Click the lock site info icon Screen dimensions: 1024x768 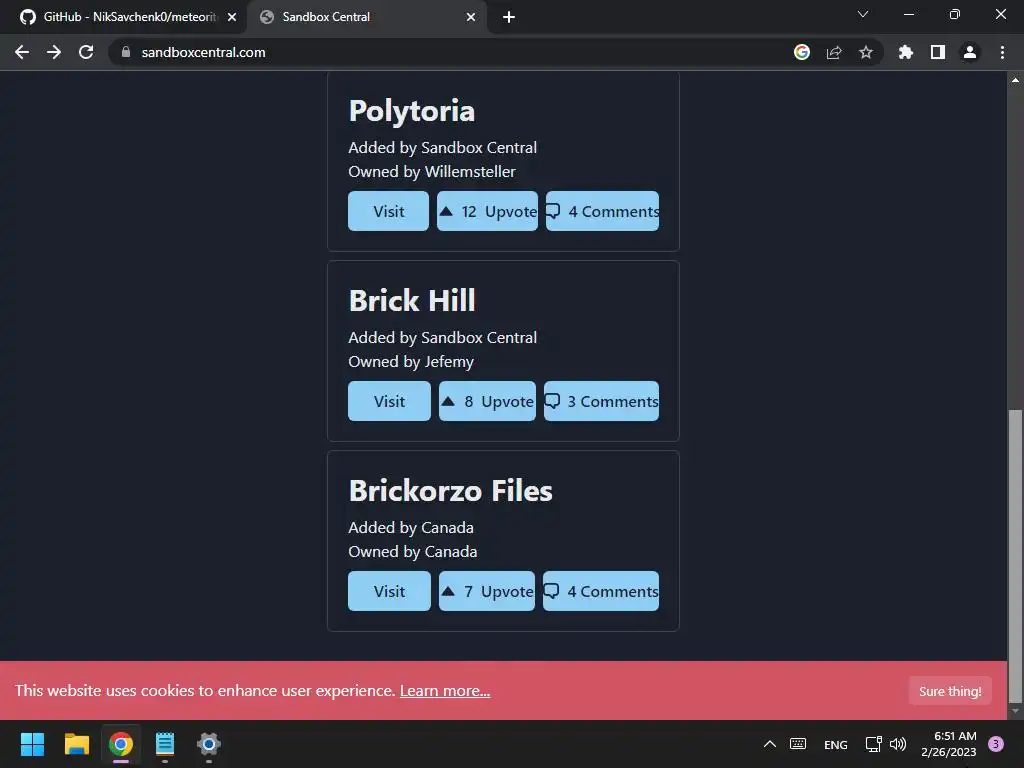coord(126,52)
